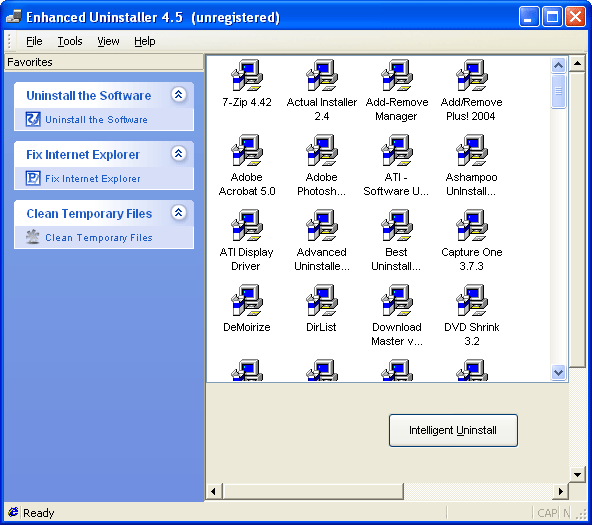Select the Actual Installer 2.4 icon

point(322,75)
